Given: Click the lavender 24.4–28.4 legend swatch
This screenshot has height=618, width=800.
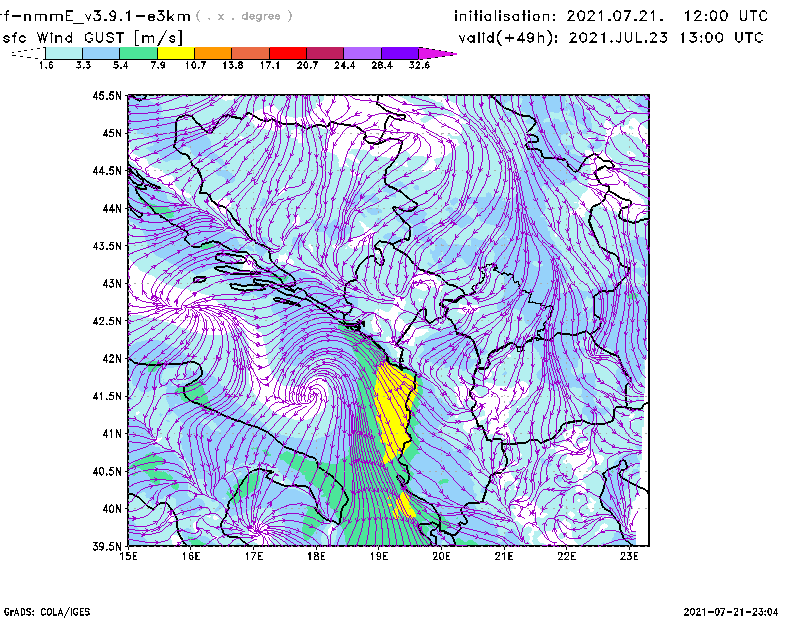Looking at the screenshot, I should pyautogui.click(x=362, y=53).
